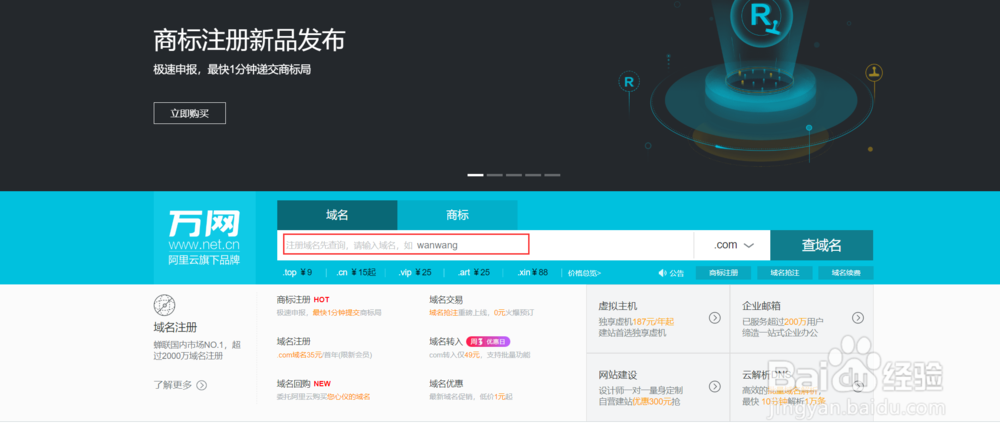The height and width of the screenshot is (442, 1000).
Task: Click 域名抢注重磅上线 description text
Action: point(482,313)
